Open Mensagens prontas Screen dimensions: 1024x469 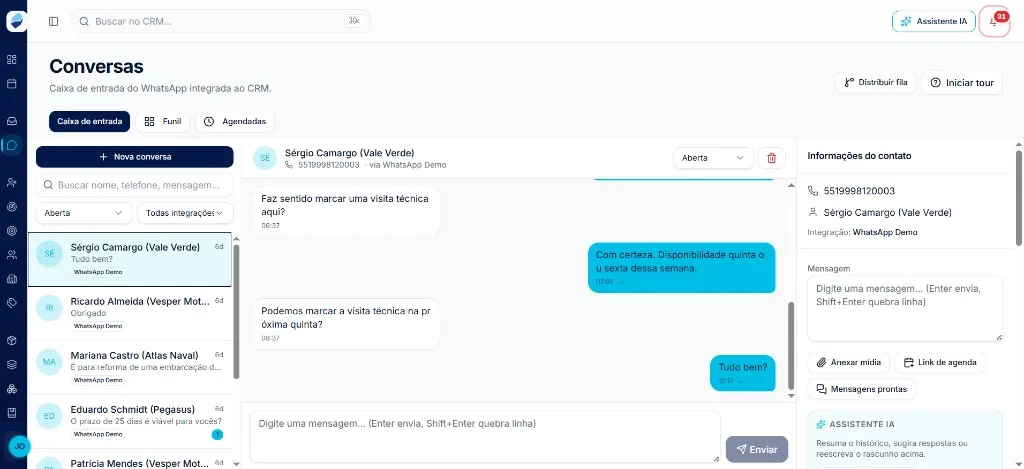[861, 389]
